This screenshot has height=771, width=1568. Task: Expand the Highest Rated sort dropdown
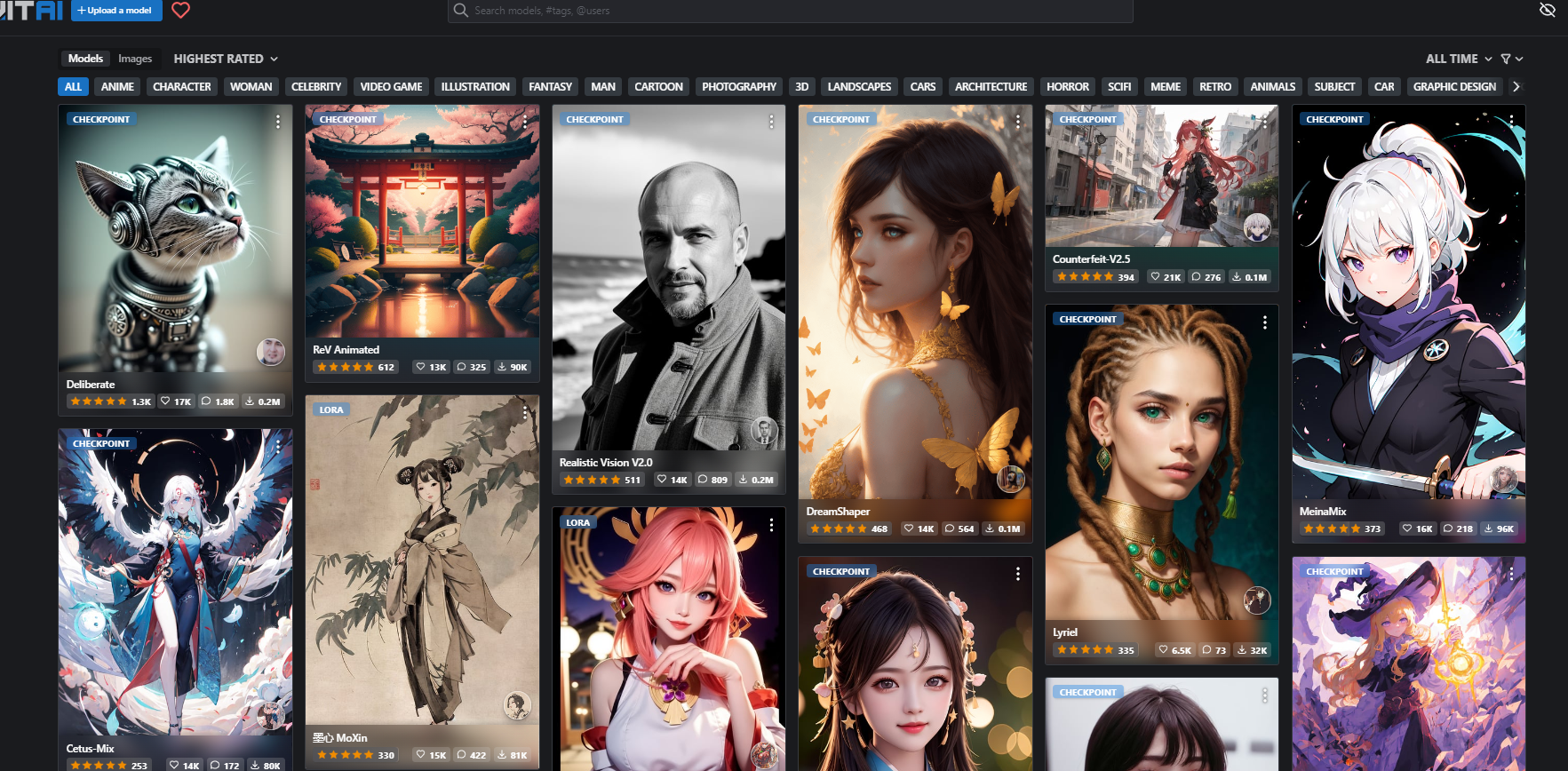point(226,59)
